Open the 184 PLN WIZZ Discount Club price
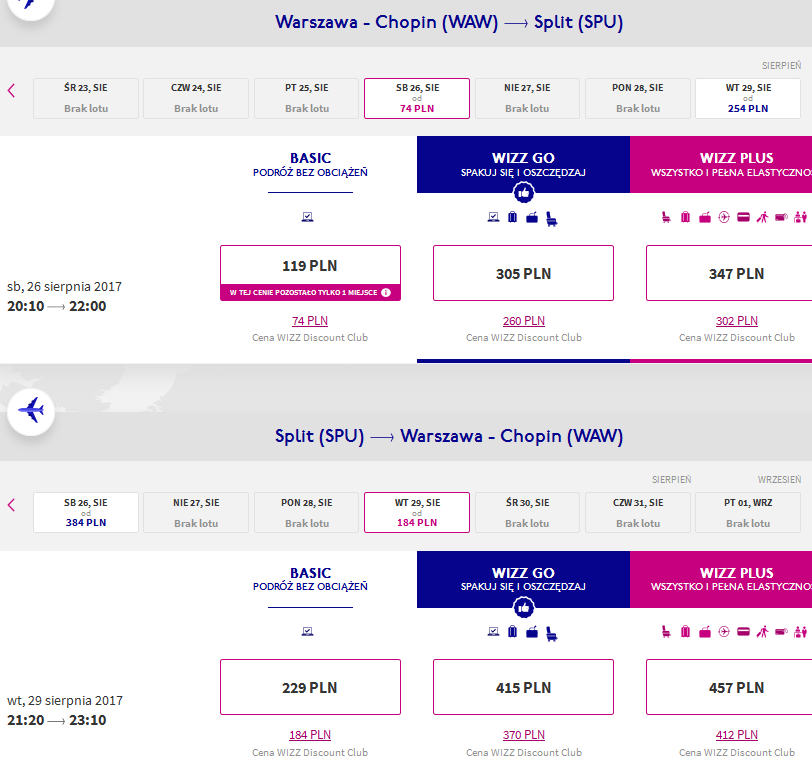 (x=310, y=735)
